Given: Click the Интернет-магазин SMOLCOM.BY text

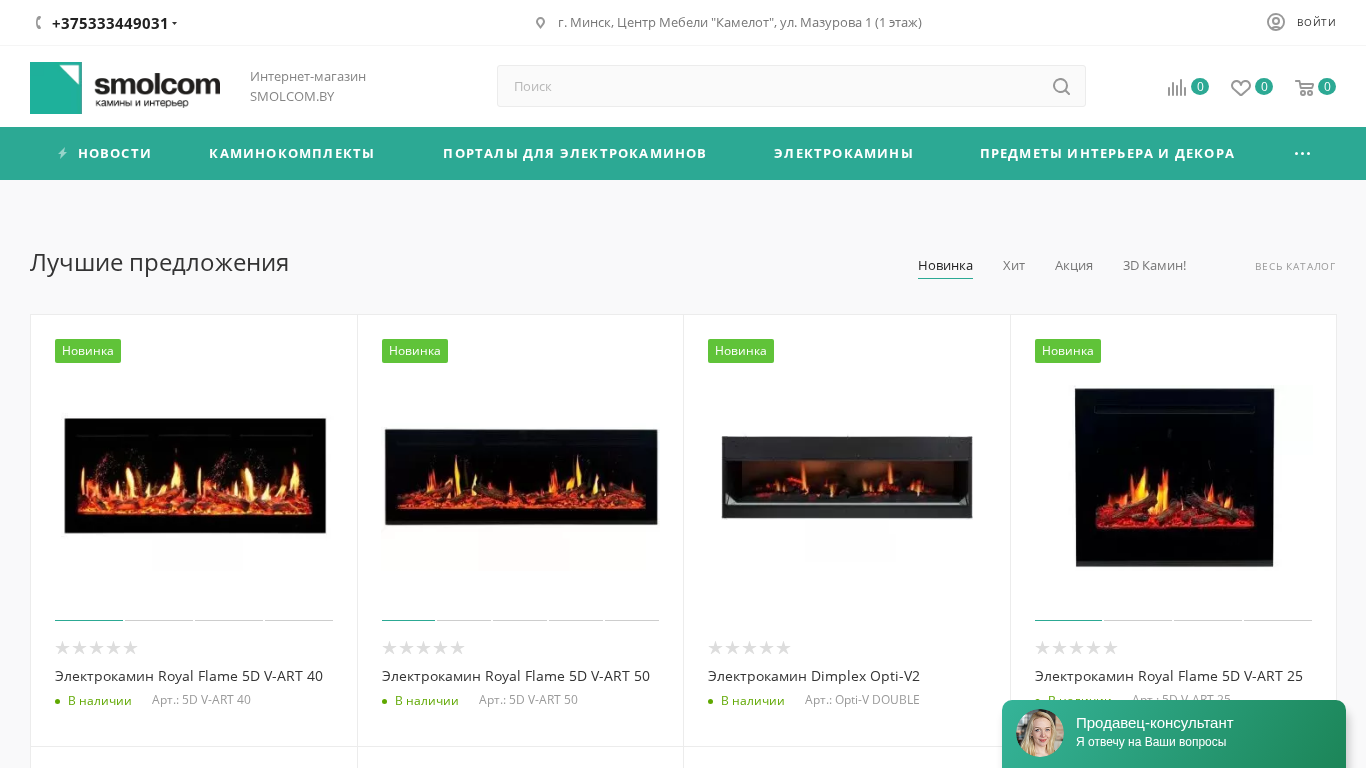Looking at the screenshot, I should pos(308,86).
